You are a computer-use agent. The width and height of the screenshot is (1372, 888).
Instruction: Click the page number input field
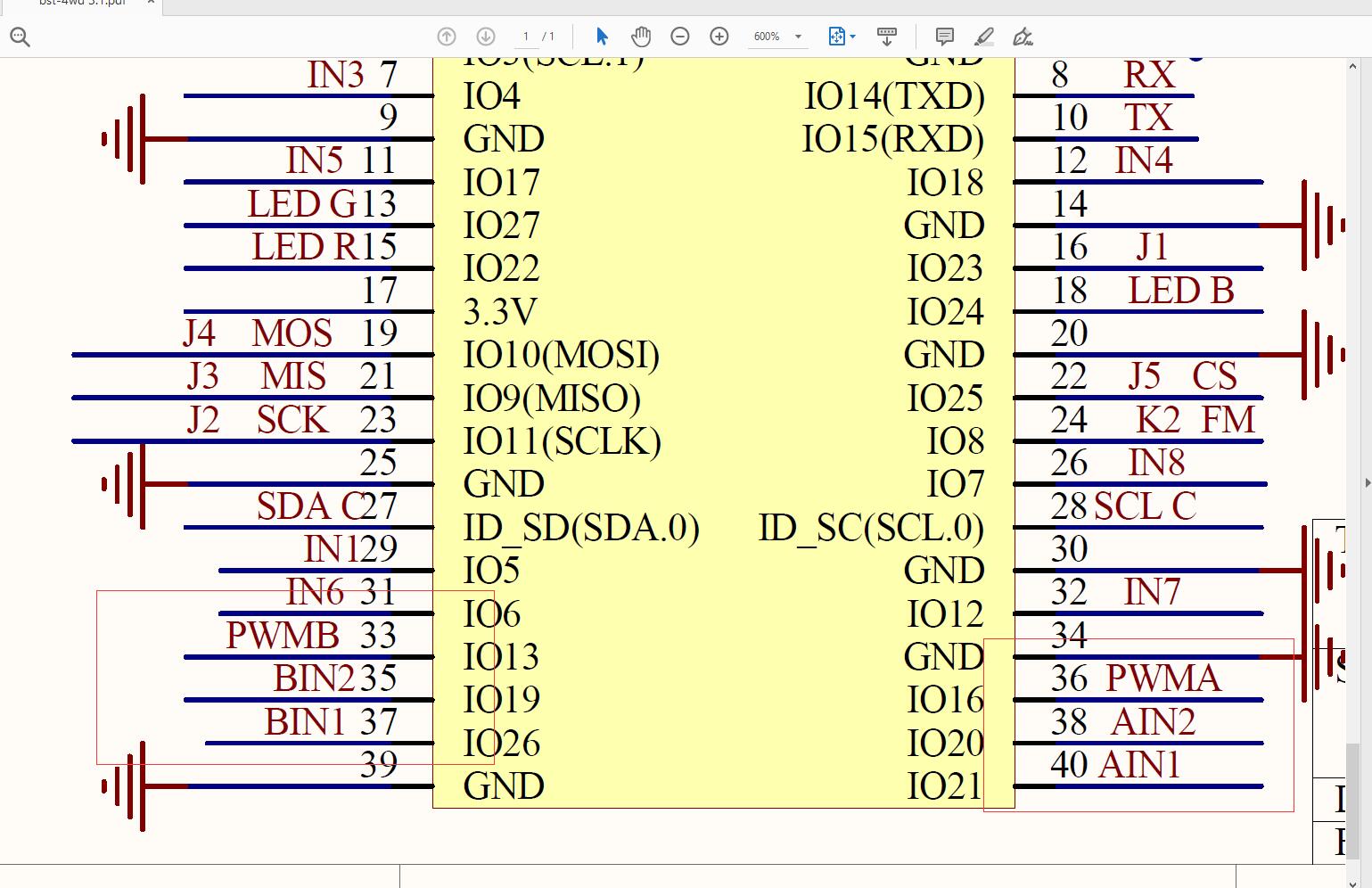coord(526,37)
